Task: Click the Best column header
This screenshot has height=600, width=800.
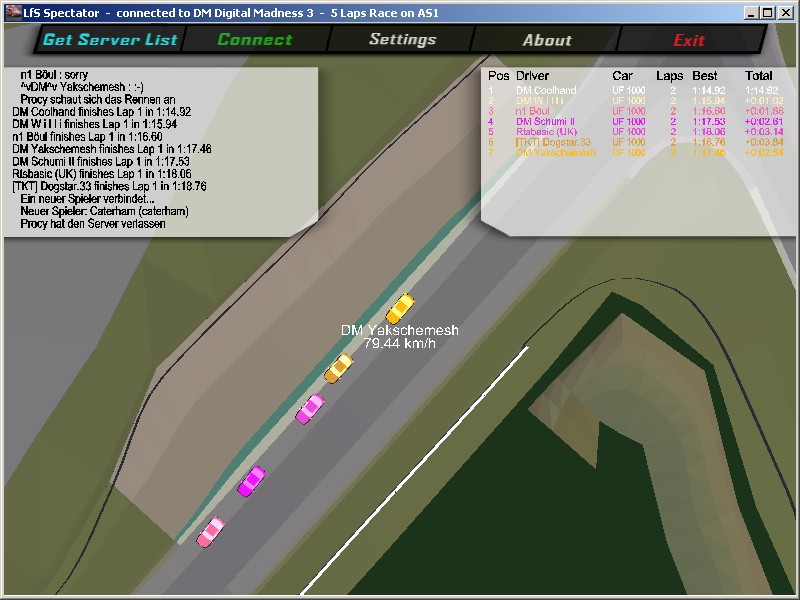Action: [x=705, y=76]
